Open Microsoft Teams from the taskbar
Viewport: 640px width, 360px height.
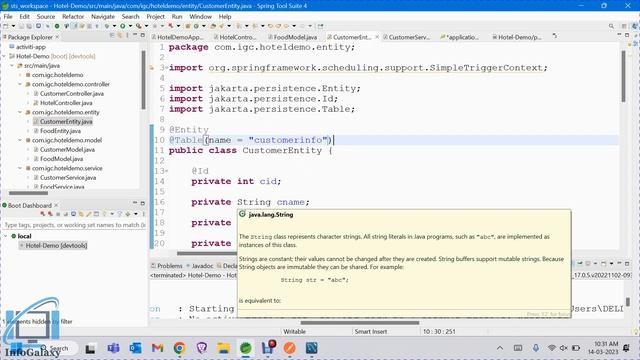113,348
